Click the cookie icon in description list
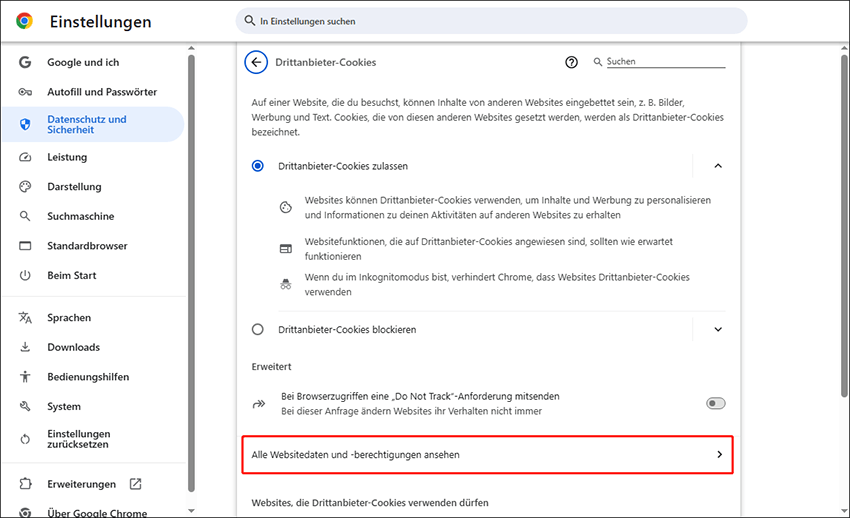This screenshot has width=850, height=518. click(x=286, y=207)
